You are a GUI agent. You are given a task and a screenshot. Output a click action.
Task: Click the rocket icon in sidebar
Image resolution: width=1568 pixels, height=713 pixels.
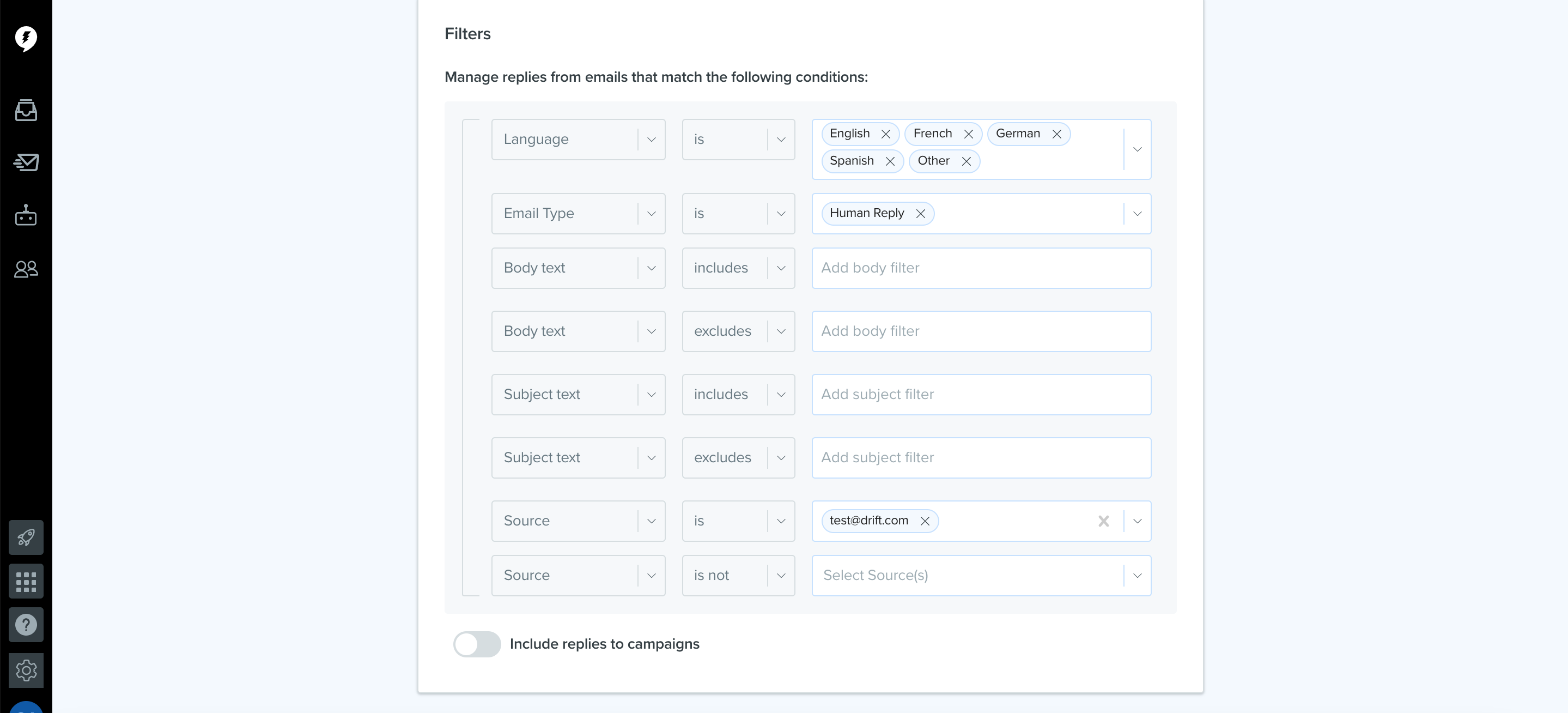coord(26,537)
